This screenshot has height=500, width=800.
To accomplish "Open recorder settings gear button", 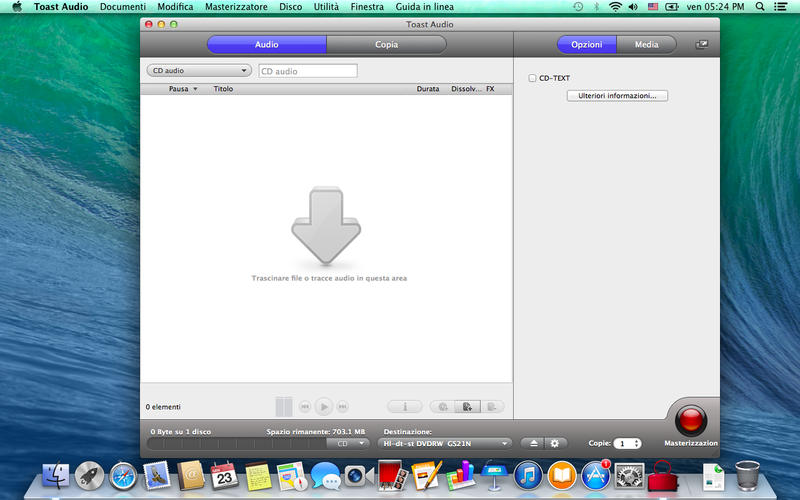I will [555, 443].
